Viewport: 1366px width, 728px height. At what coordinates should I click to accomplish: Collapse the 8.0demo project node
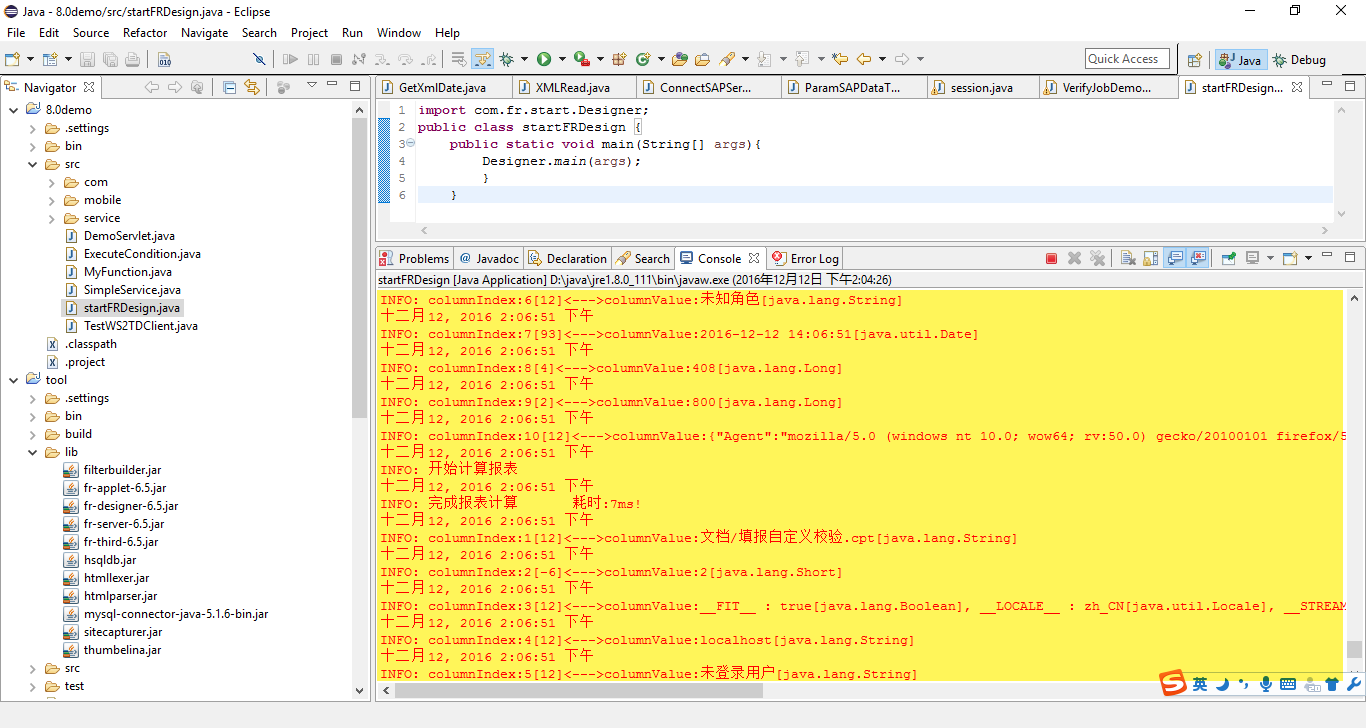14,110
